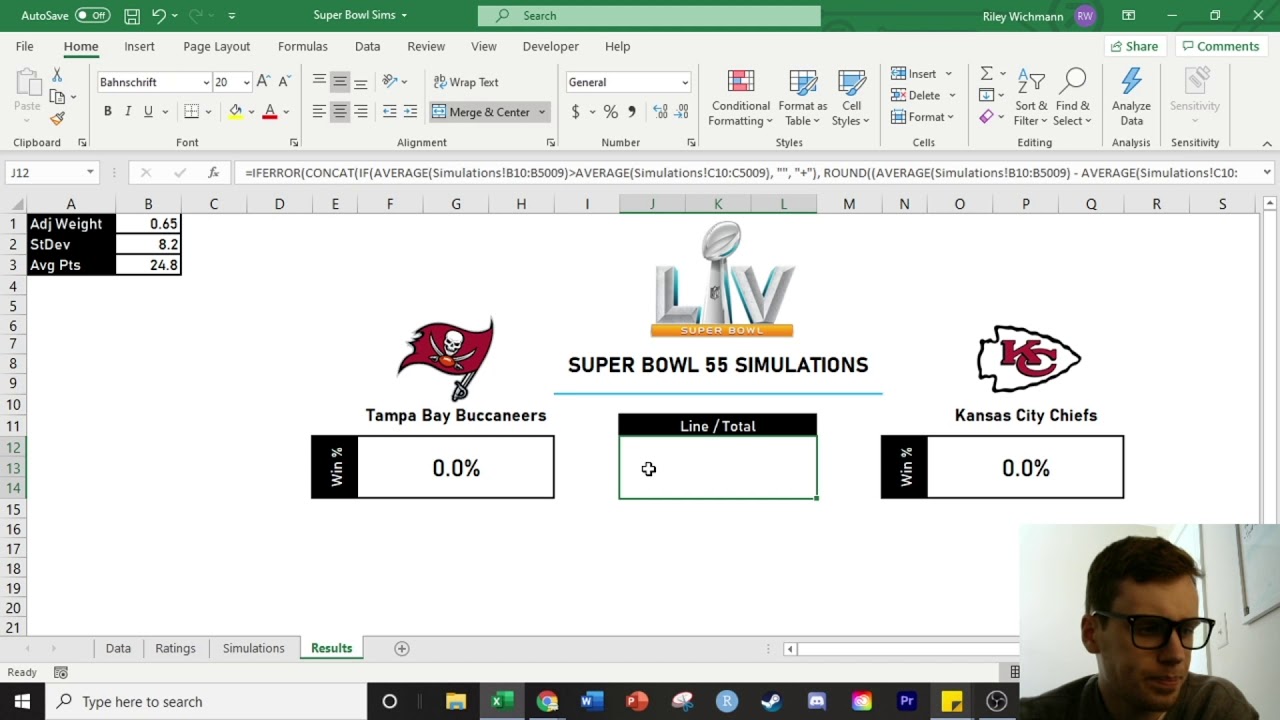
Task: Click Insert Function fx icon
Action: coord(213,172)
